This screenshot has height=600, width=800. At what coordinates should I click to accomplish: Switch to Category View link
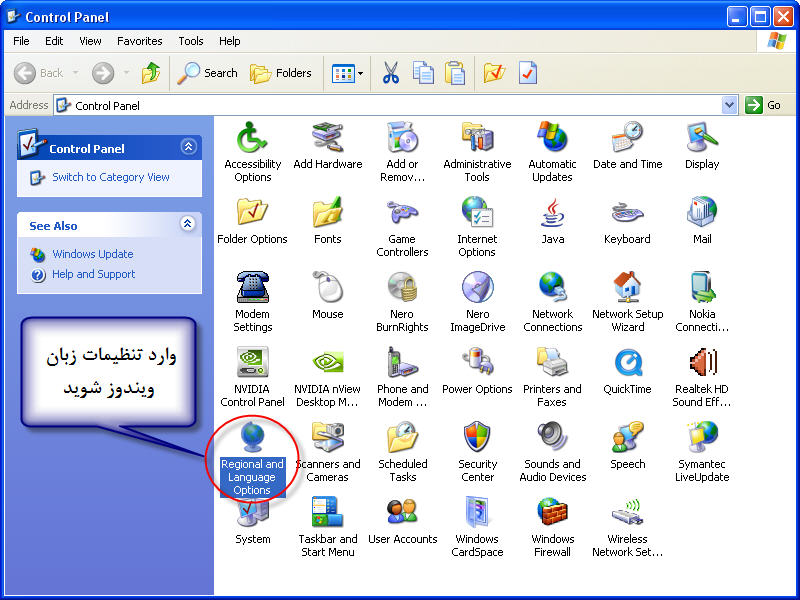(x=111, y=177)
